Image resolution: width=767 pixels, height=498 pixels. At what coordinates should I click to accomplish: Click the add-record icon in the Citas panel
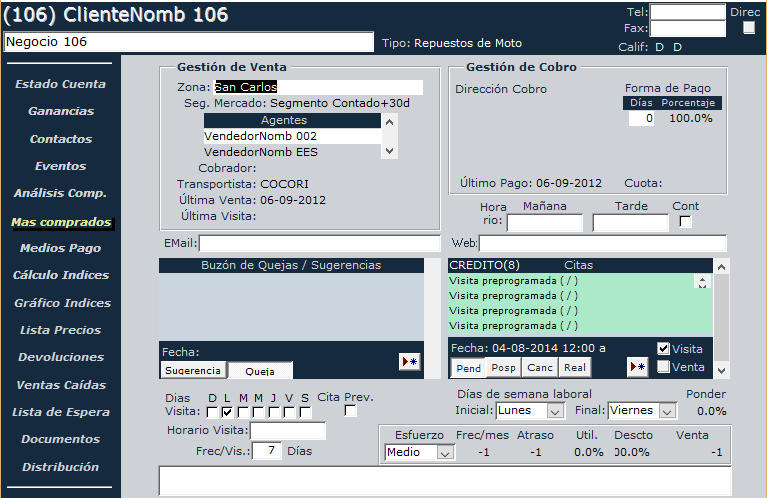coord(637,367)
